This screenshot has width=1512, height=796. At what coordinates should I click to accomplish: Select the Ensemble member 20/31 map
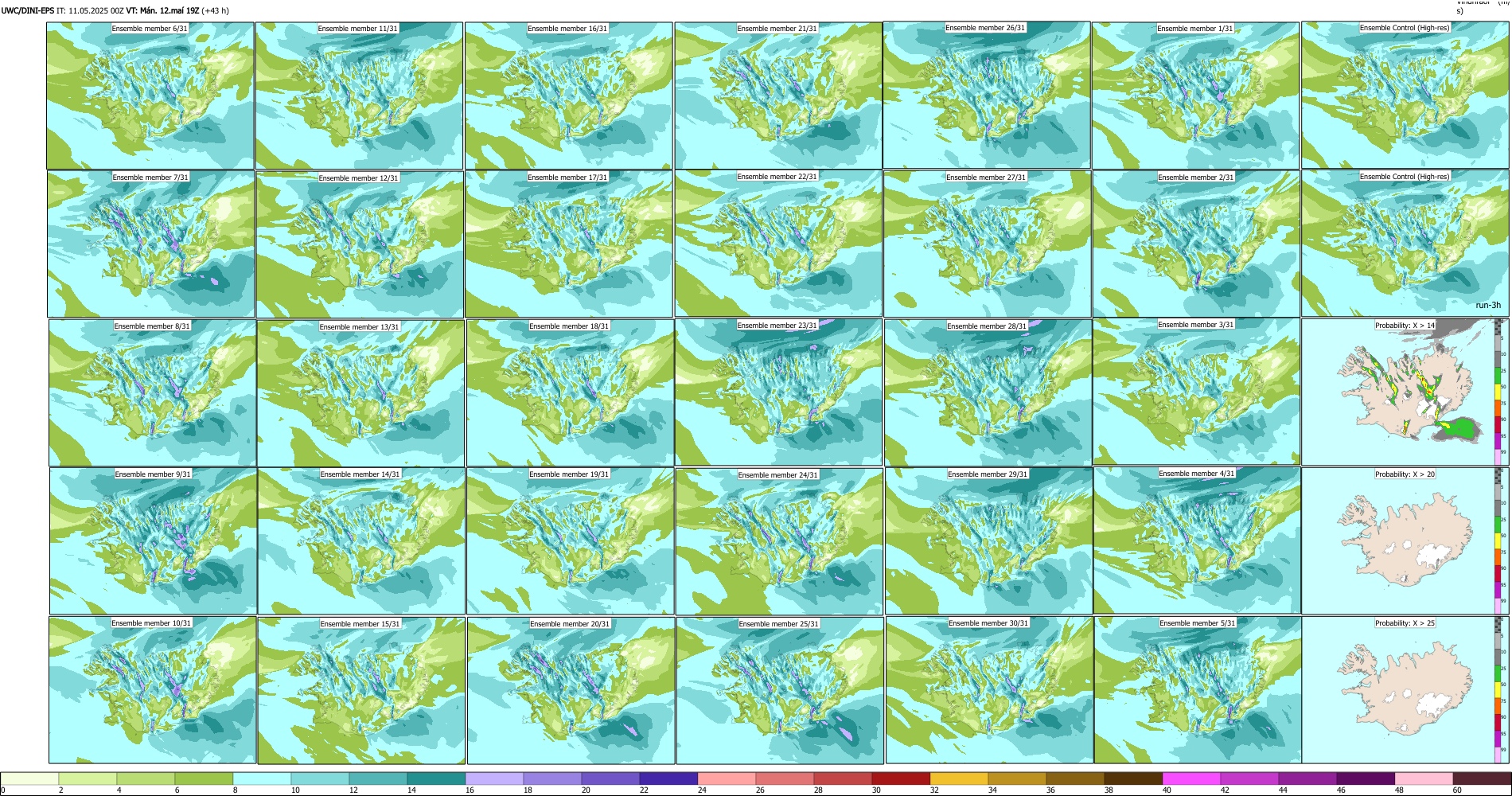[x=571, y=691]
